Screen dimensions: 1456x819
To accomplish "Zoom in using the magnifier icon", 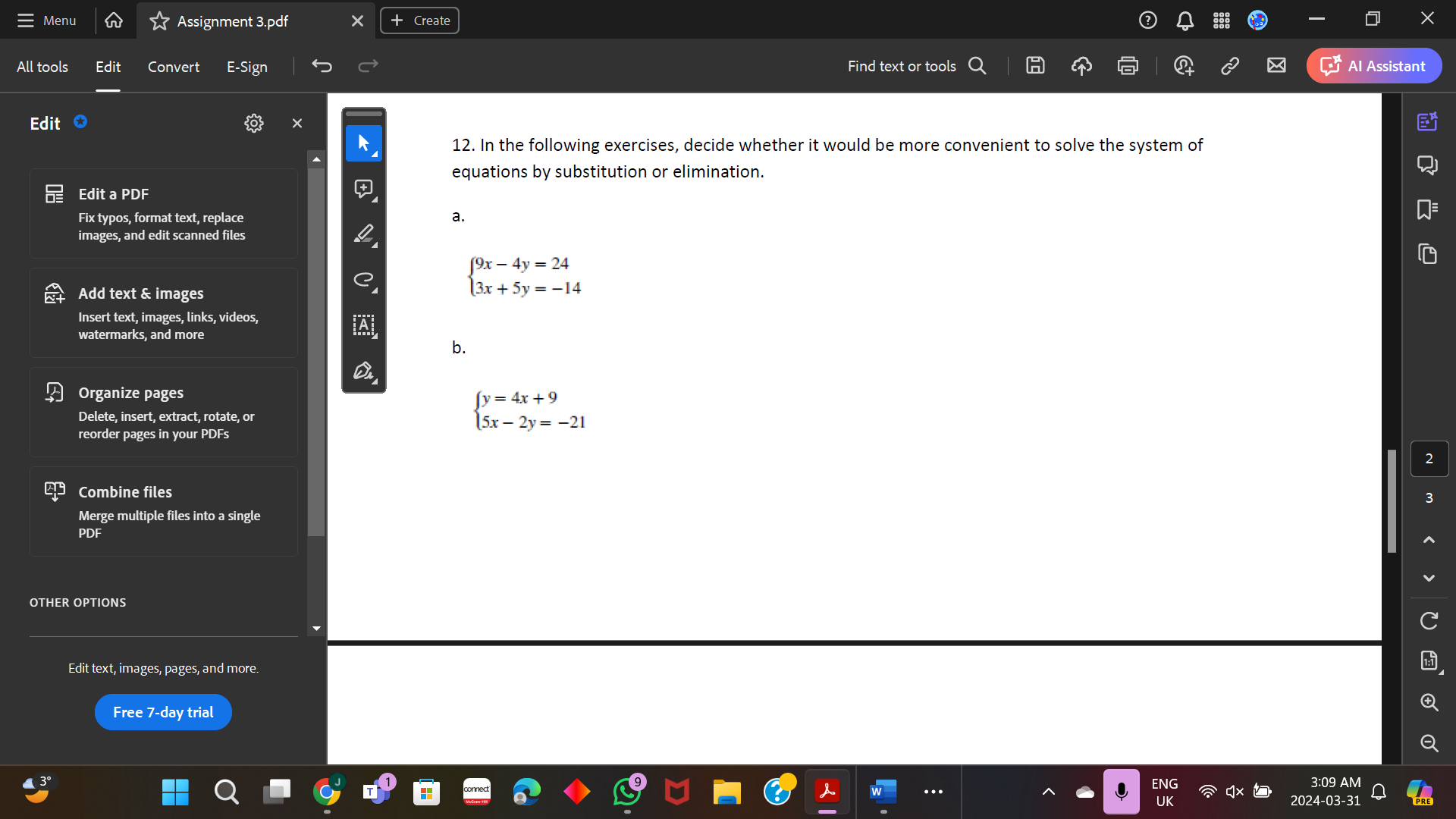I will [1429, 702].
